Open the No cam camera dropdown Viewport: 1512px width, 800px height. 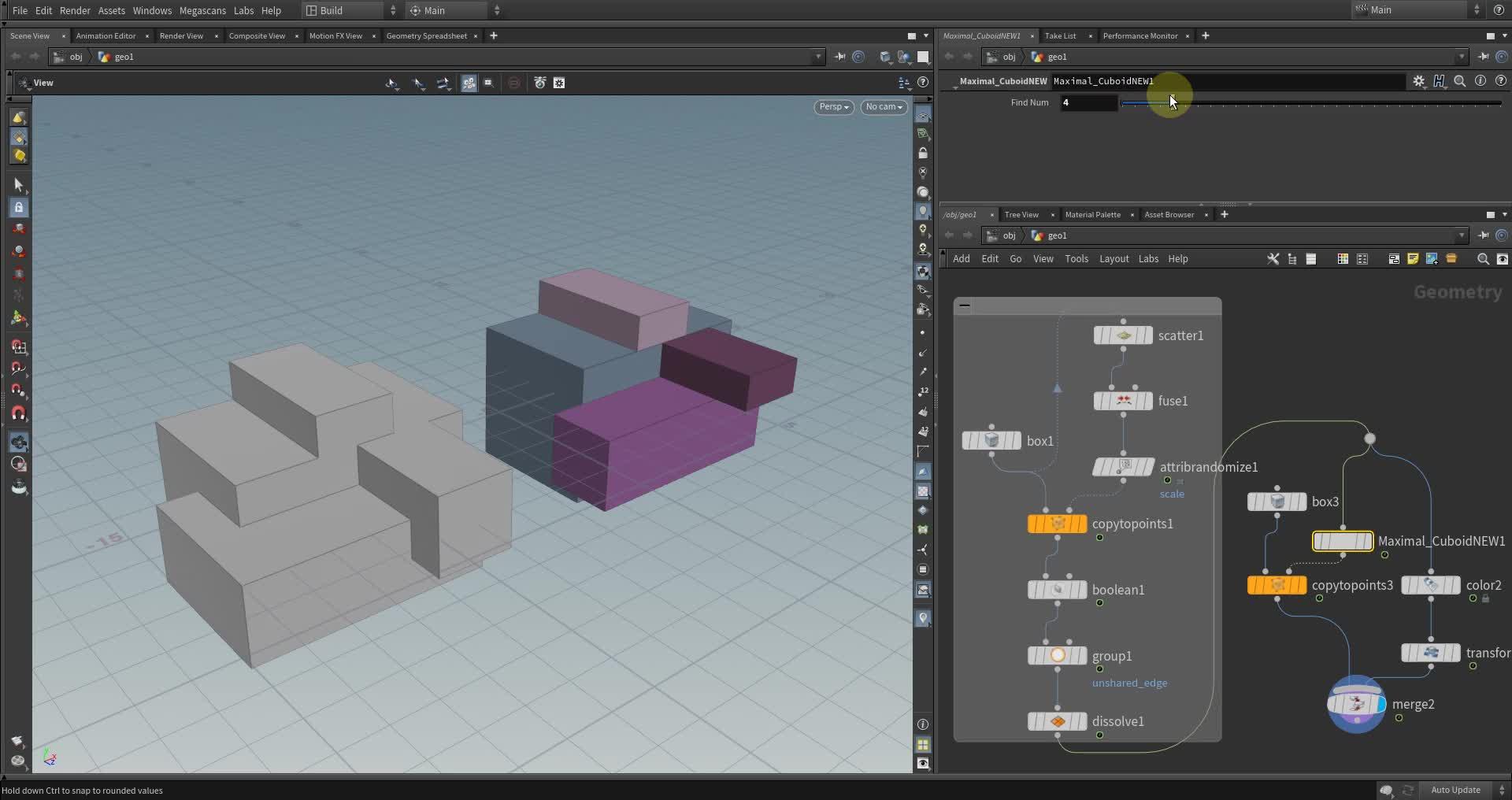883,107
